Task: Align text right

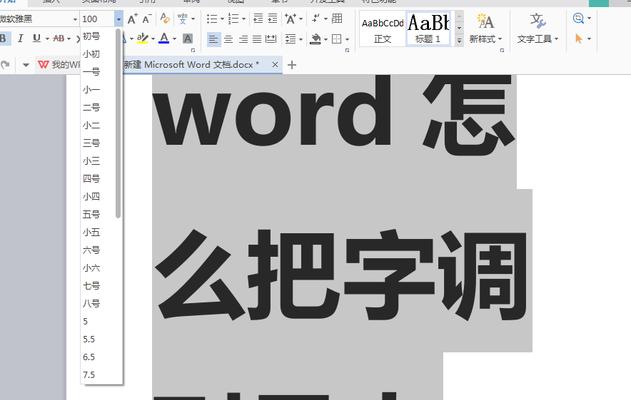Action: pyautogui.click(x=243, y=39)
